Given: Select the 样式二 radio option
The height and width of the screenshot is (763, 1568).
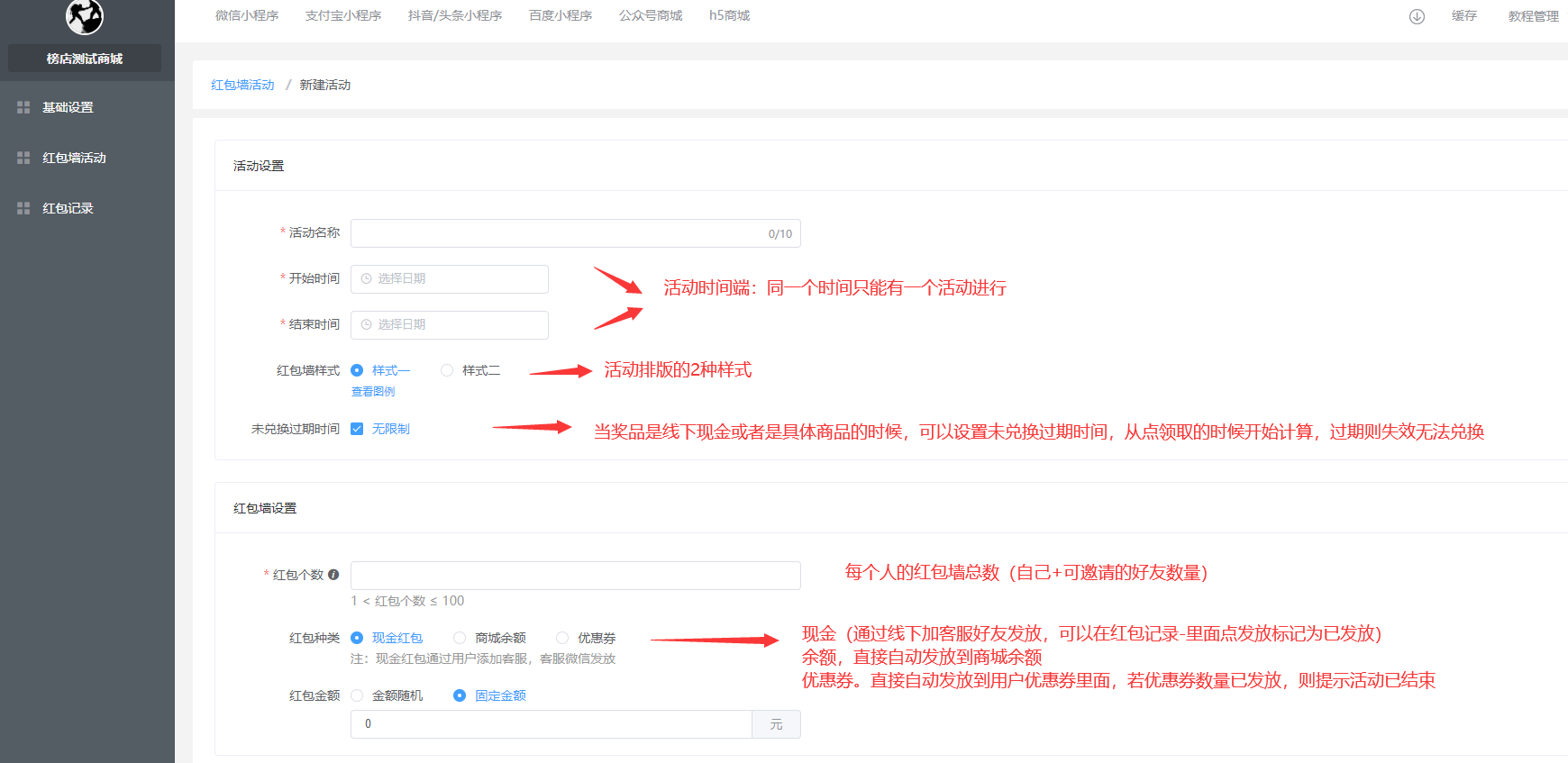Looking at the screenshot, I should pyautogui.click(x=447, y=370).
